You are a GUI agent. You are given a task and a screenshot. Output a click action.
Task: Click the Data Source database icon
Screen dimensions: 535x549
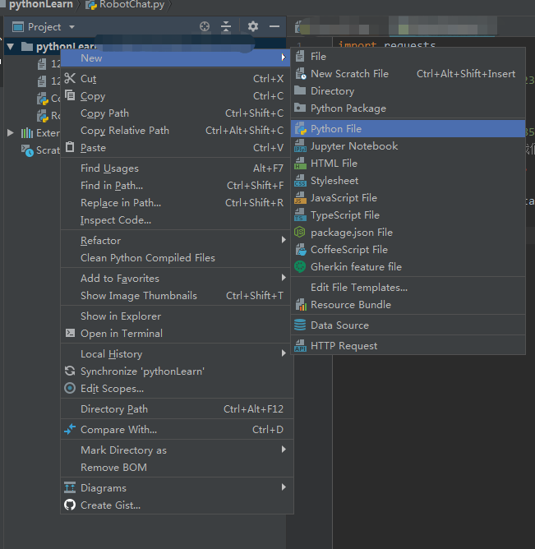(x=300, y=325)
